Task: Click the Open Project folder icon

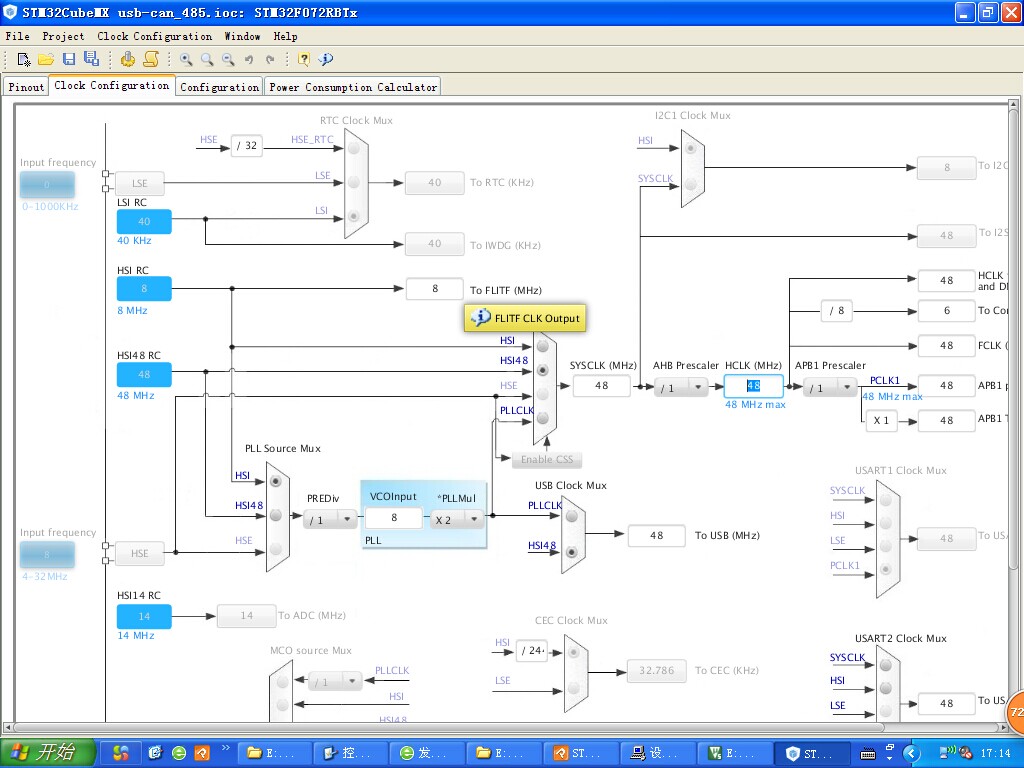Action: point(46,59)
